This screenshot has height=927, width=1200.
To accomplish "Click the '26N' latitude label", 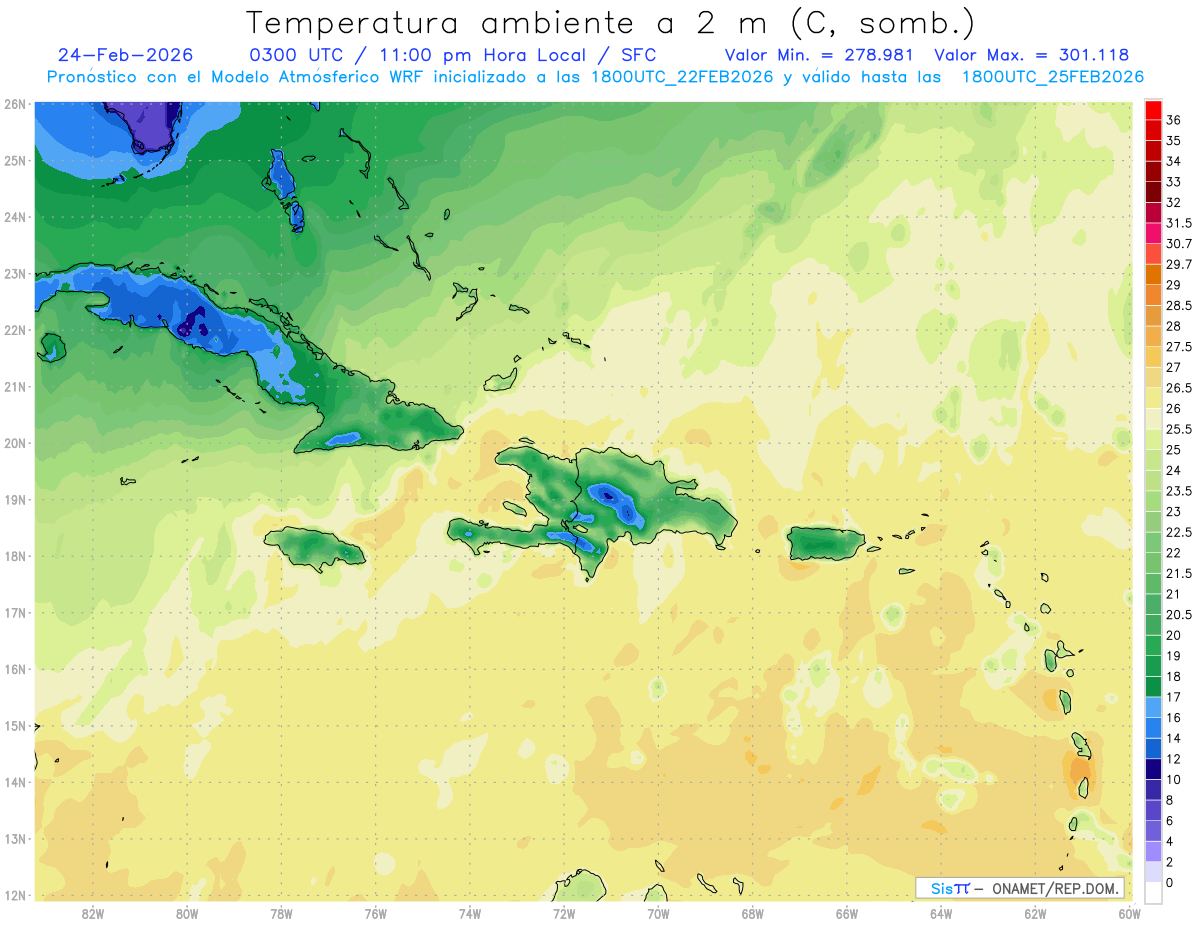I will pyautogui.click(x=16, y=104).
